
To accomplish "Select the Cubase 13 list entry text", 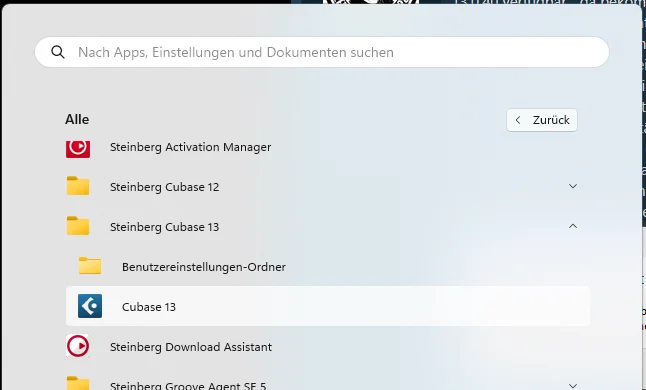I will [x=149, y=307].
